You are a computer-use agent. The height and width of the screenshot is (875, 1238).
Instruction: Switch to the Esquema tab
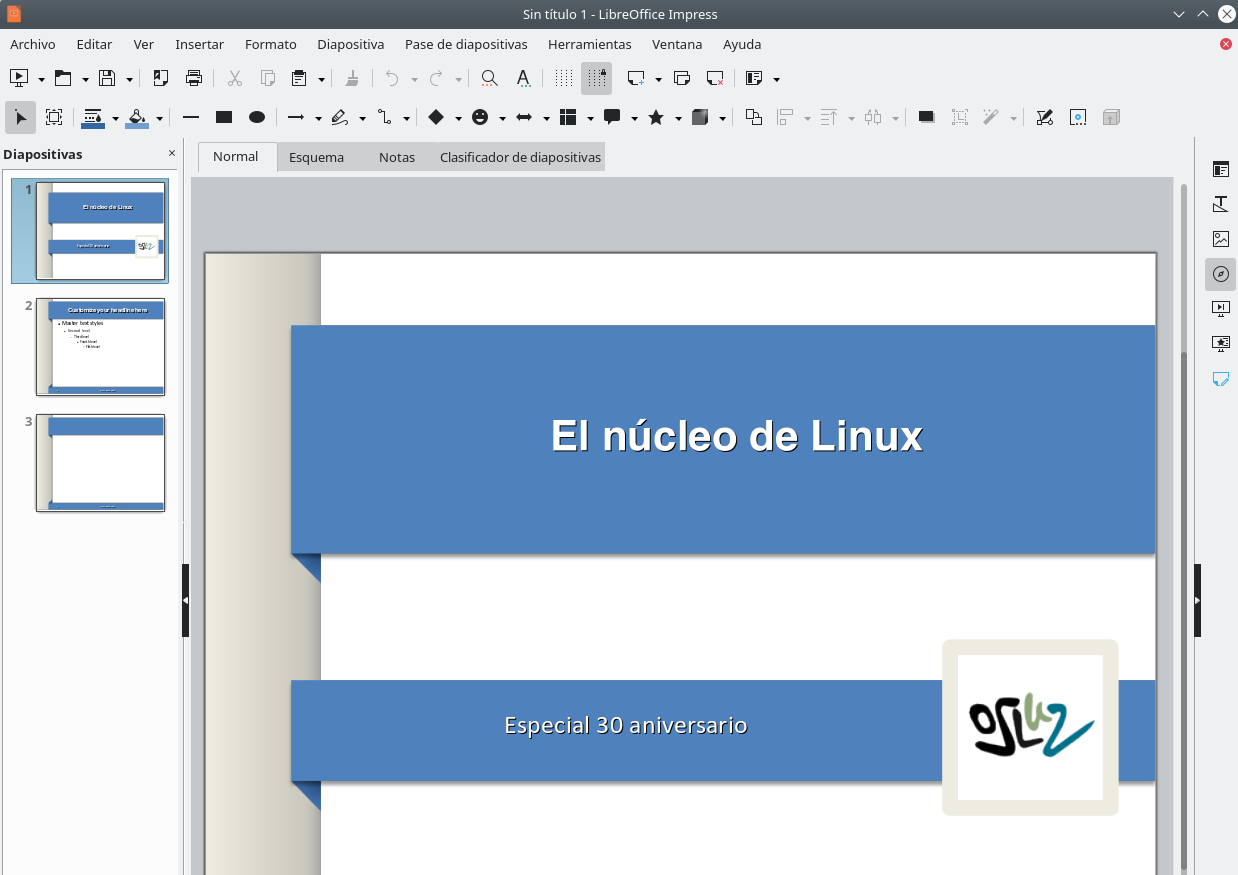[316, 157]
